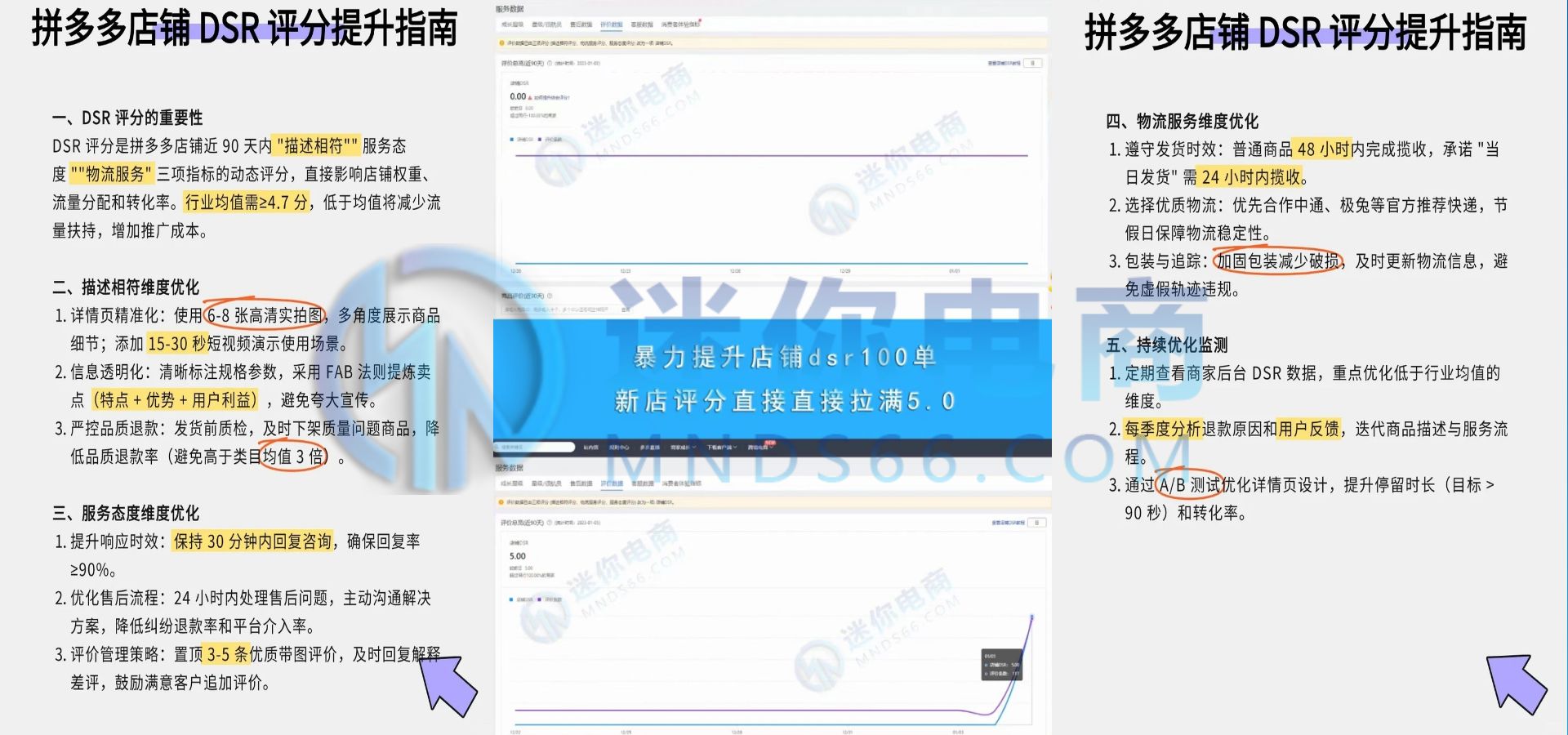Viewport: 1568px width, 735px height.
Task: Click the highlighted text "物流服务"
Action: tap(113, 175)
